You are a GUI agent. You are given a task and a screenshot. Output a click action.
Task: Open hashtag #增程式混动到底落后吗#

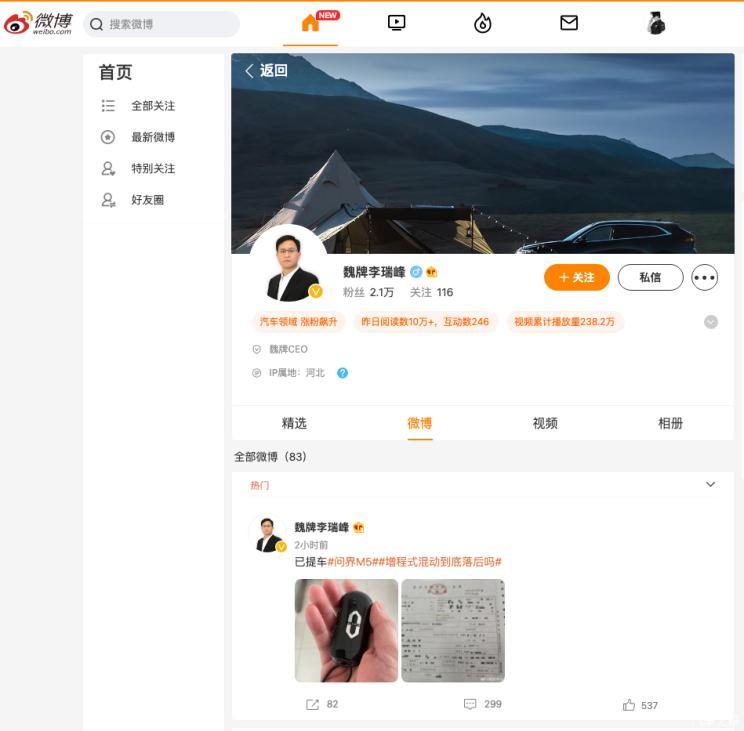(x=440, y=562)
